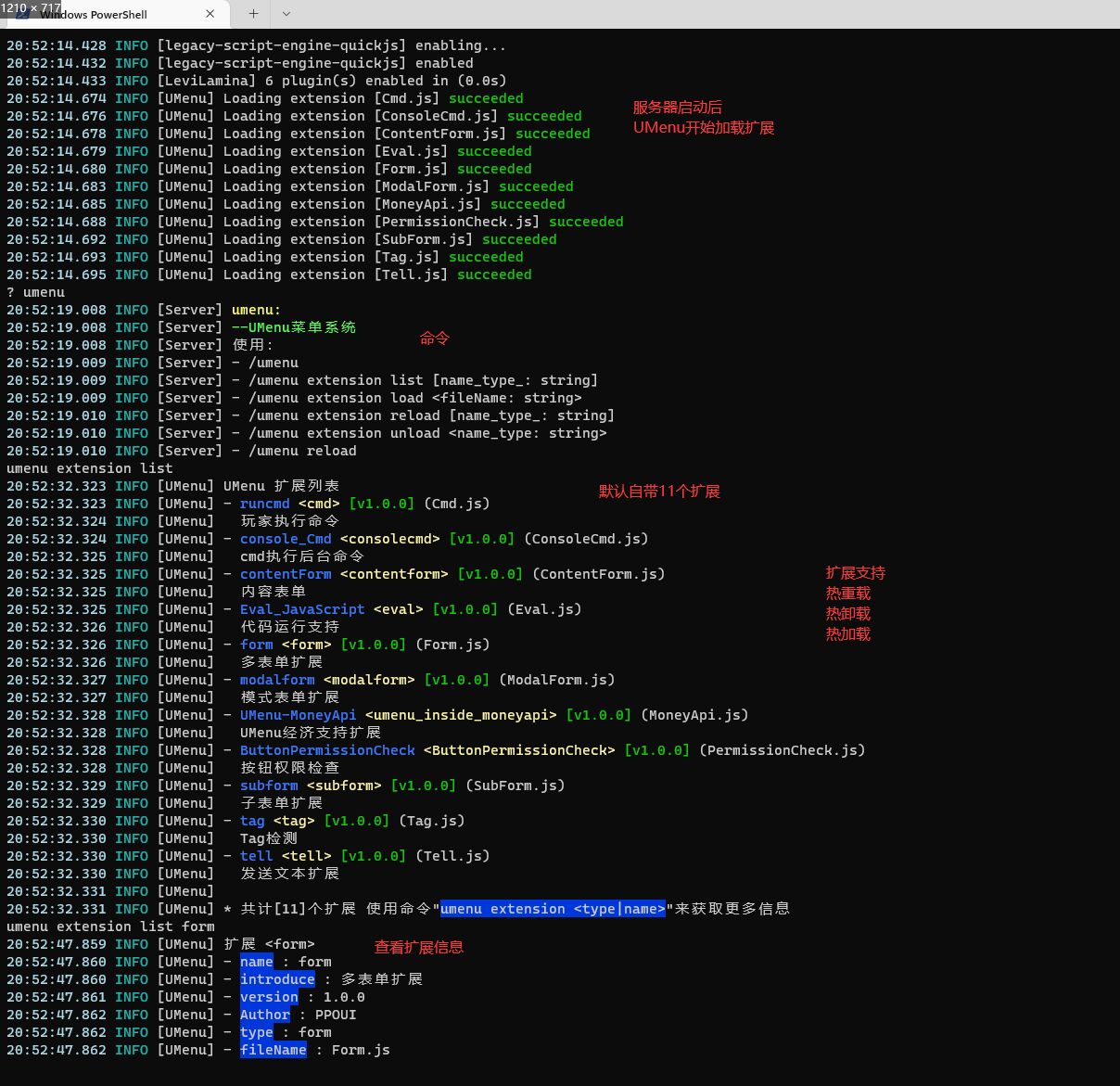Click the blue 'contentForm' extension name
This screenshot has height=1086, width=1120.
coord(286,574)
